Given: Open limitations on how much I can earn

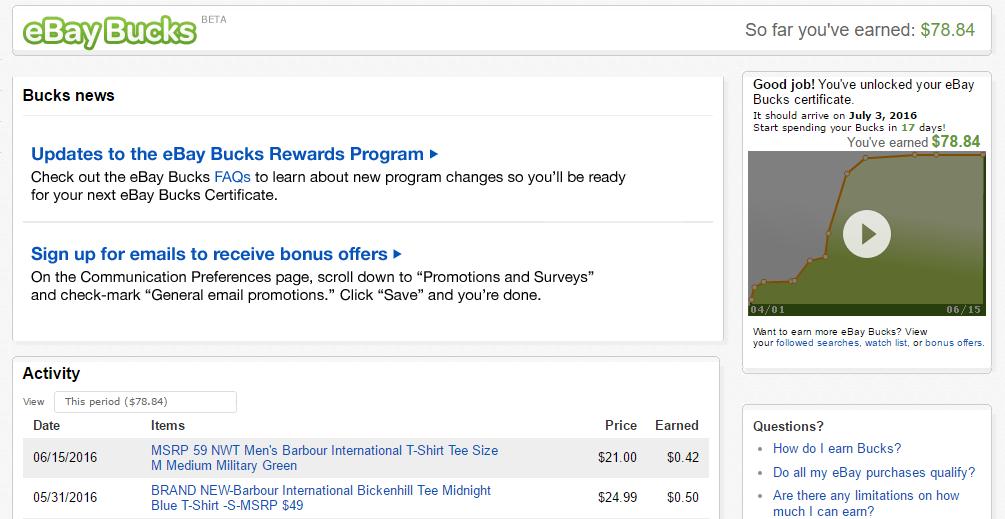Looking at the screenshot, I should coord(866,504).
